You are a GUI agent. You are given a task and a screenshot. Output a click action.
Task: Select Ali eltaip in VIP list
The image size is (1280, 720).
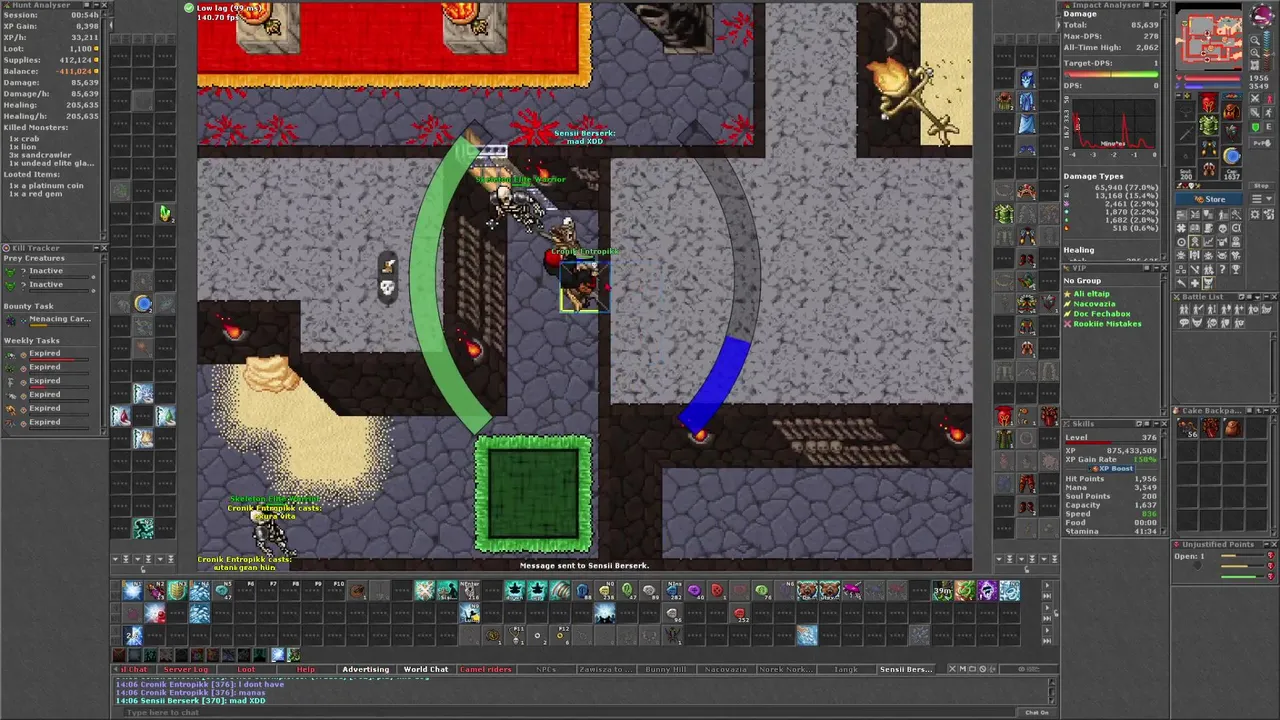tap(1091, 294)
